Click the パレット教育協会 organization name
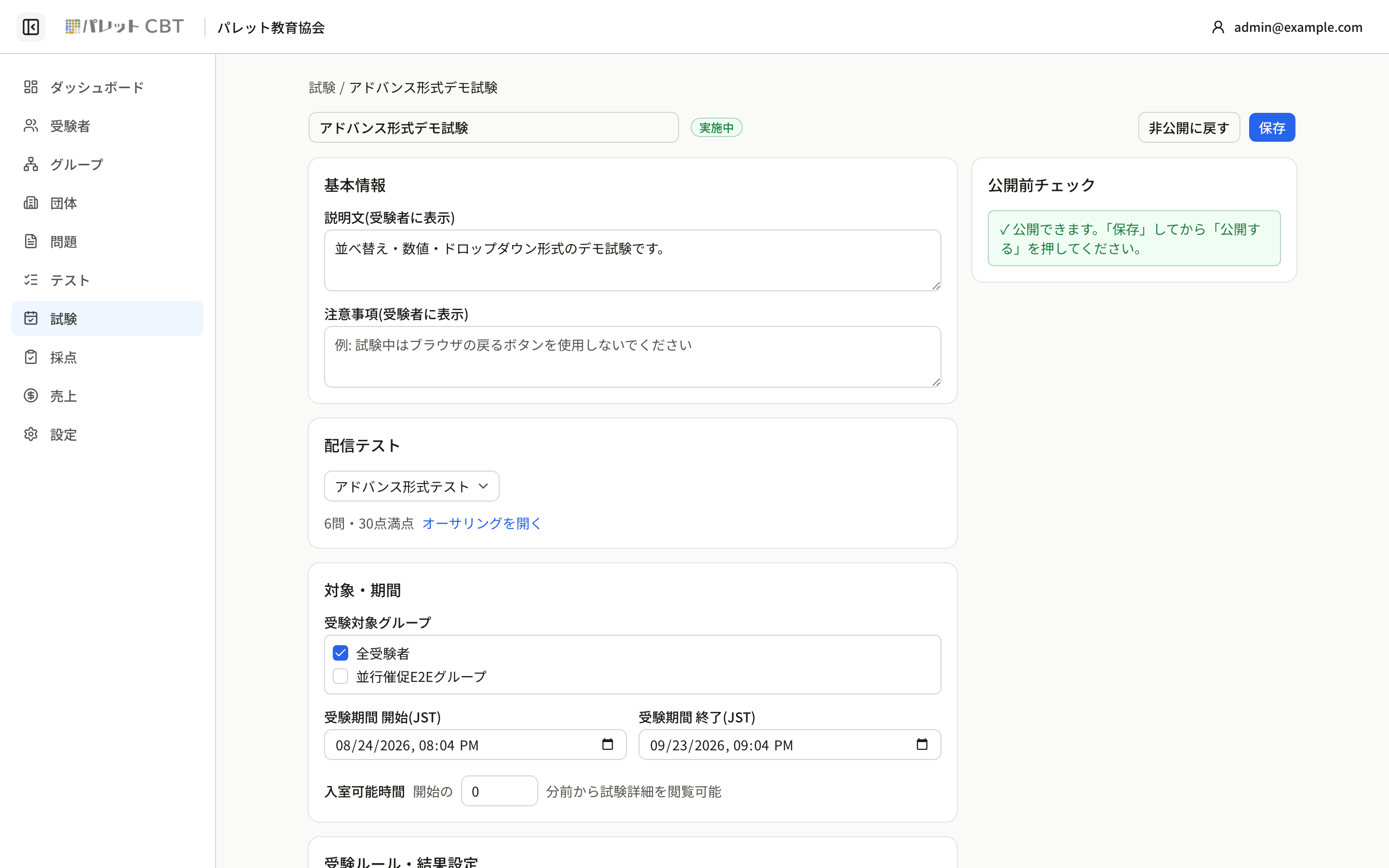The image size is (1389, 868). [271, 27]
